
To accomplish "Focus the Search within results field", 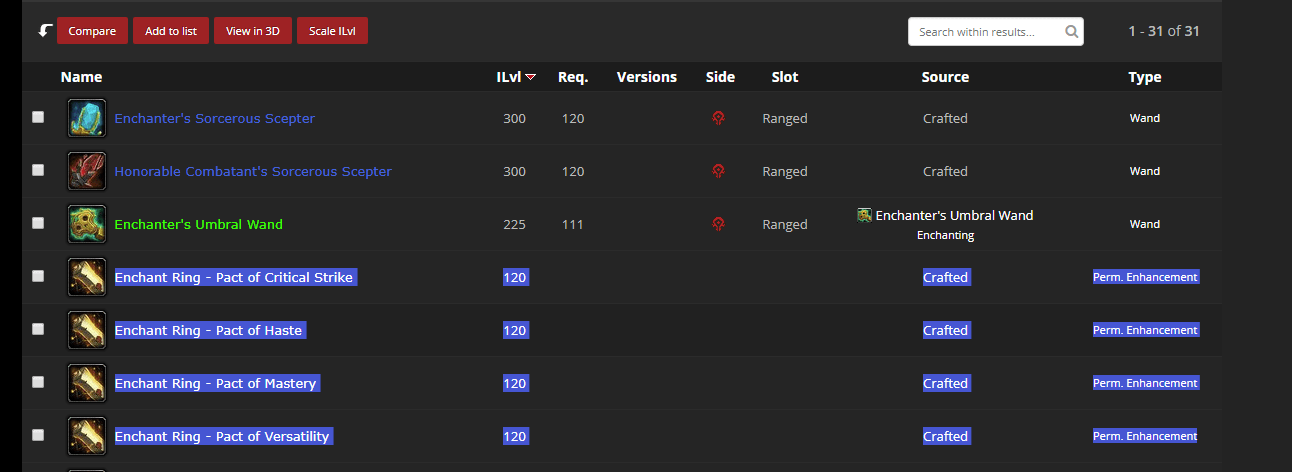I will tap(985, 32).
